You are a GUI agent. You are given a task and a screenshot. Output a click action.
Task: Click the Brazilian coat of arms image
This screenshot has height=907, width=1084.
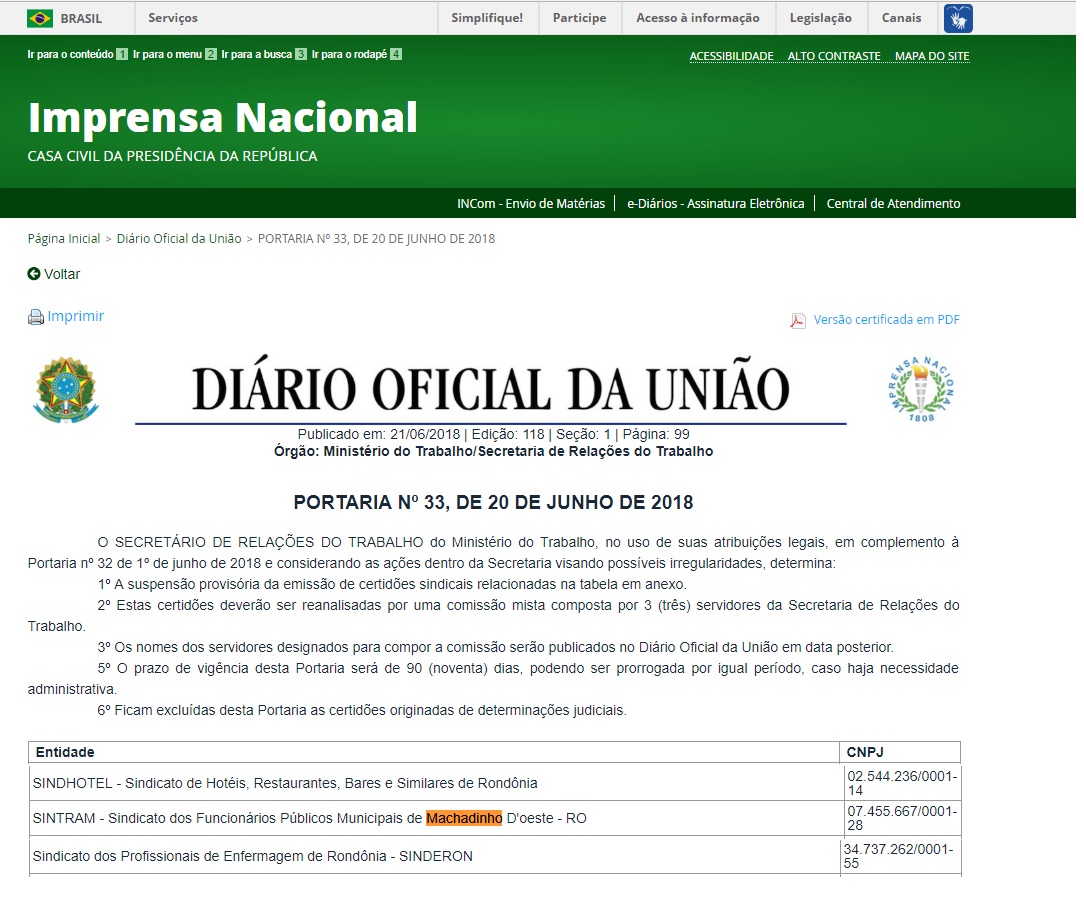point(65,389)
